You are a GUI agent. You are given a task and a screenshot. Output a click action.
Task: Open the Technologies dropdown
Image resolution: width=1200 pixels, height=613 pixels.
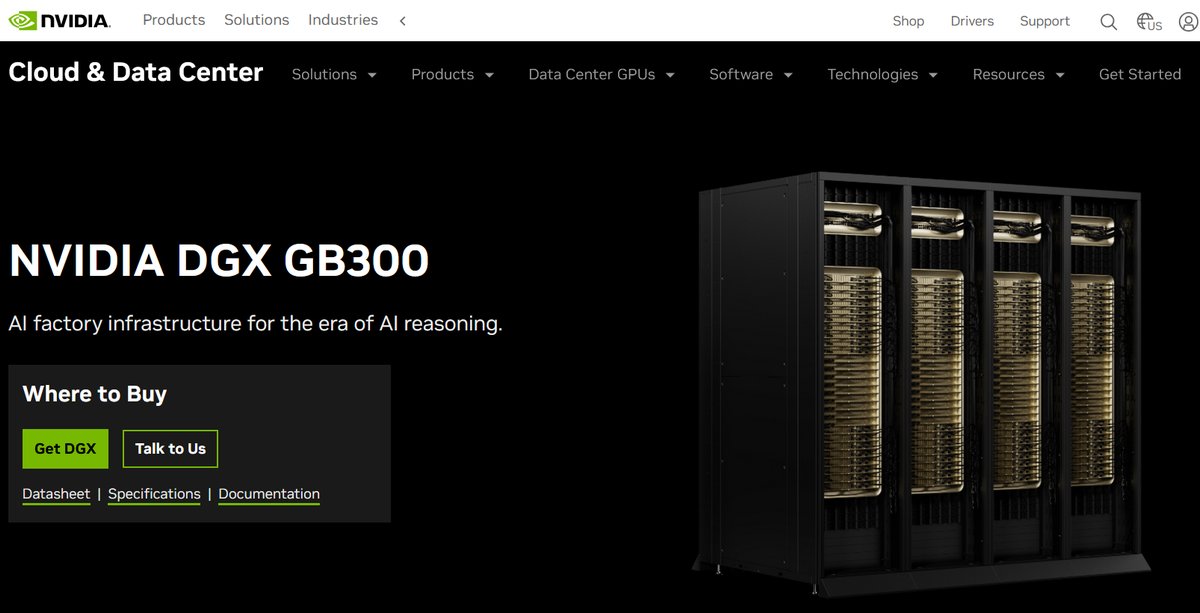(882, 74)
